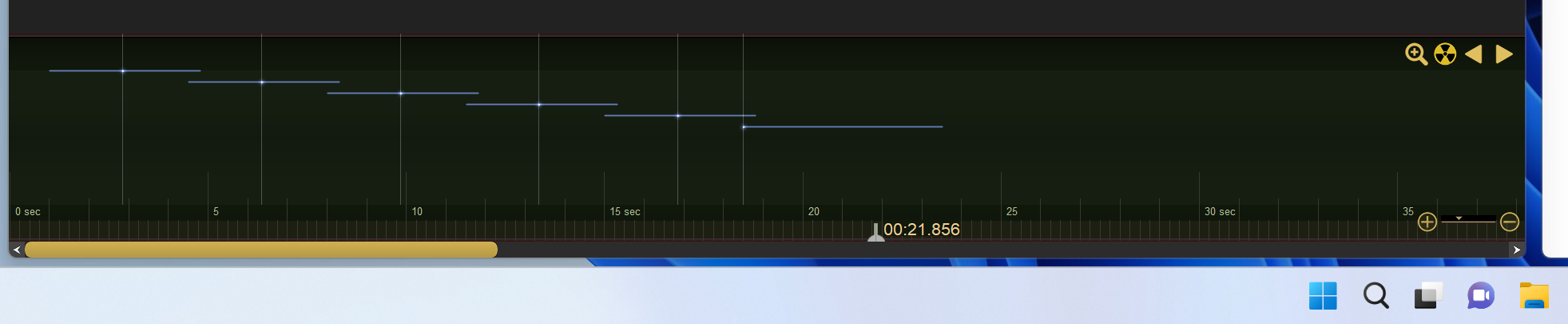This screenshot has height=324, width=1568.
Task: Open File Explorer from the taskbar
Action: click(1534, 296)
